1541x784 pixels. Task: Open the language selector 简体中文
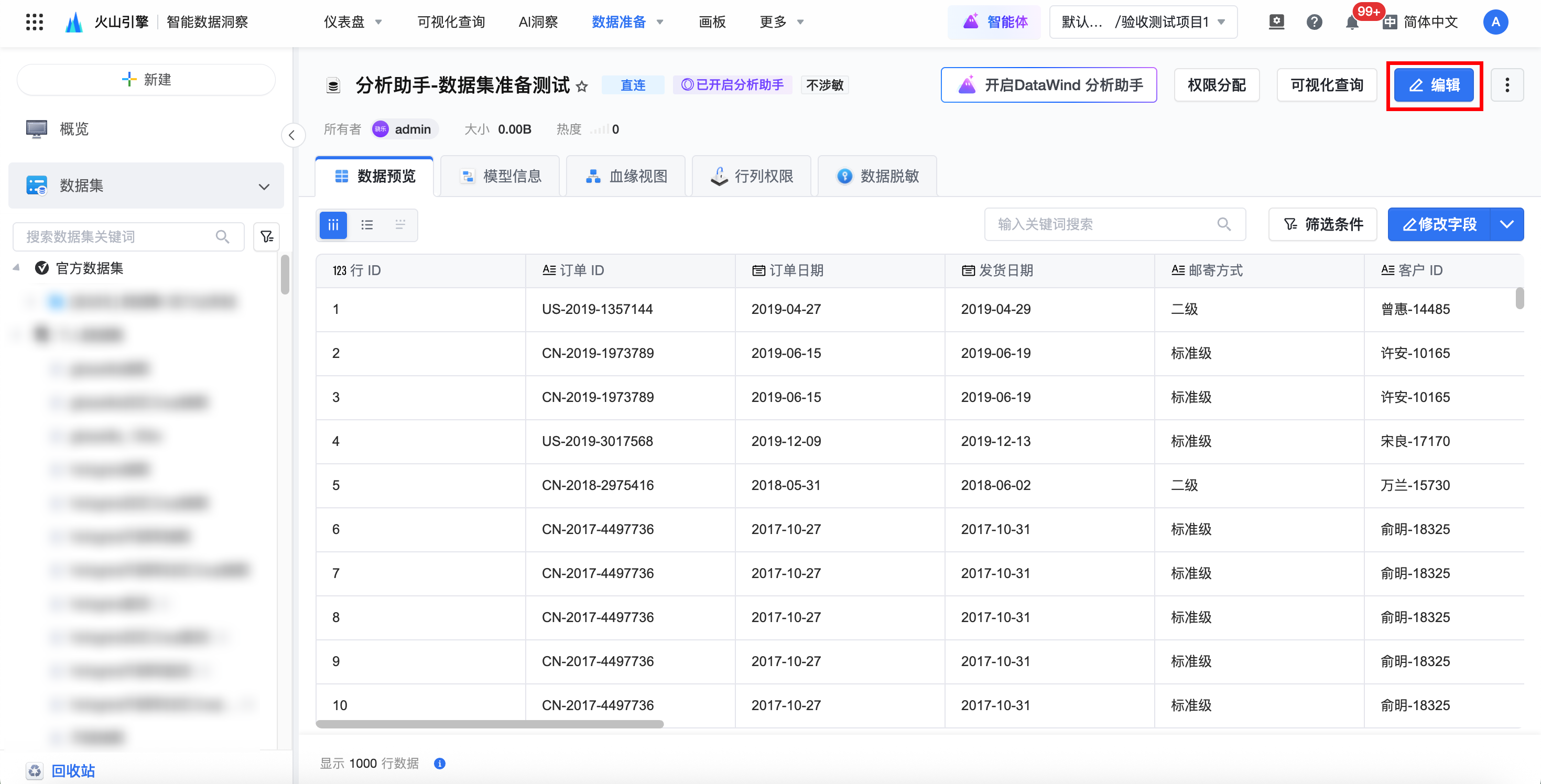(1421, 22)
